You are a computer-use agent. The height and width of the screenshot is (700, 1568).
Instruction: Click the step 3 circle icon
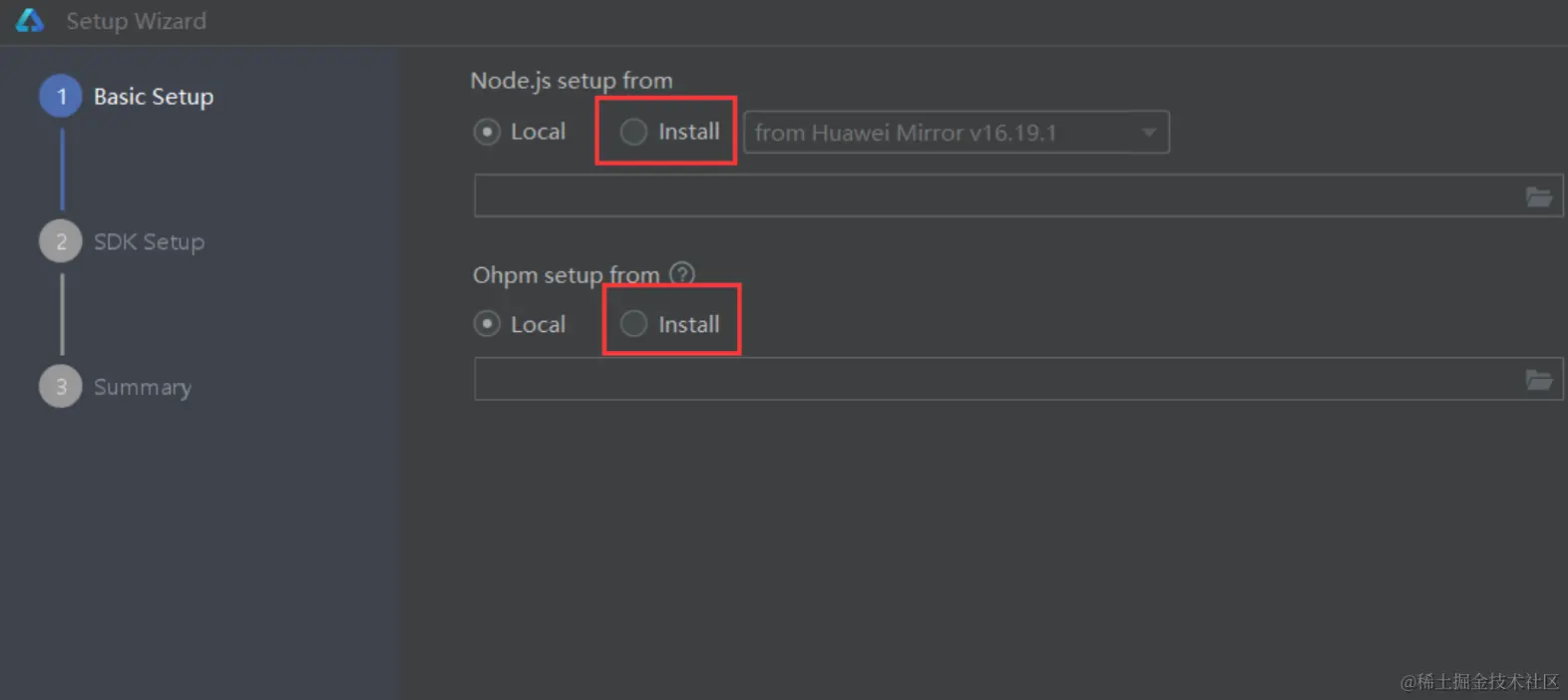[x=61, y=387]
